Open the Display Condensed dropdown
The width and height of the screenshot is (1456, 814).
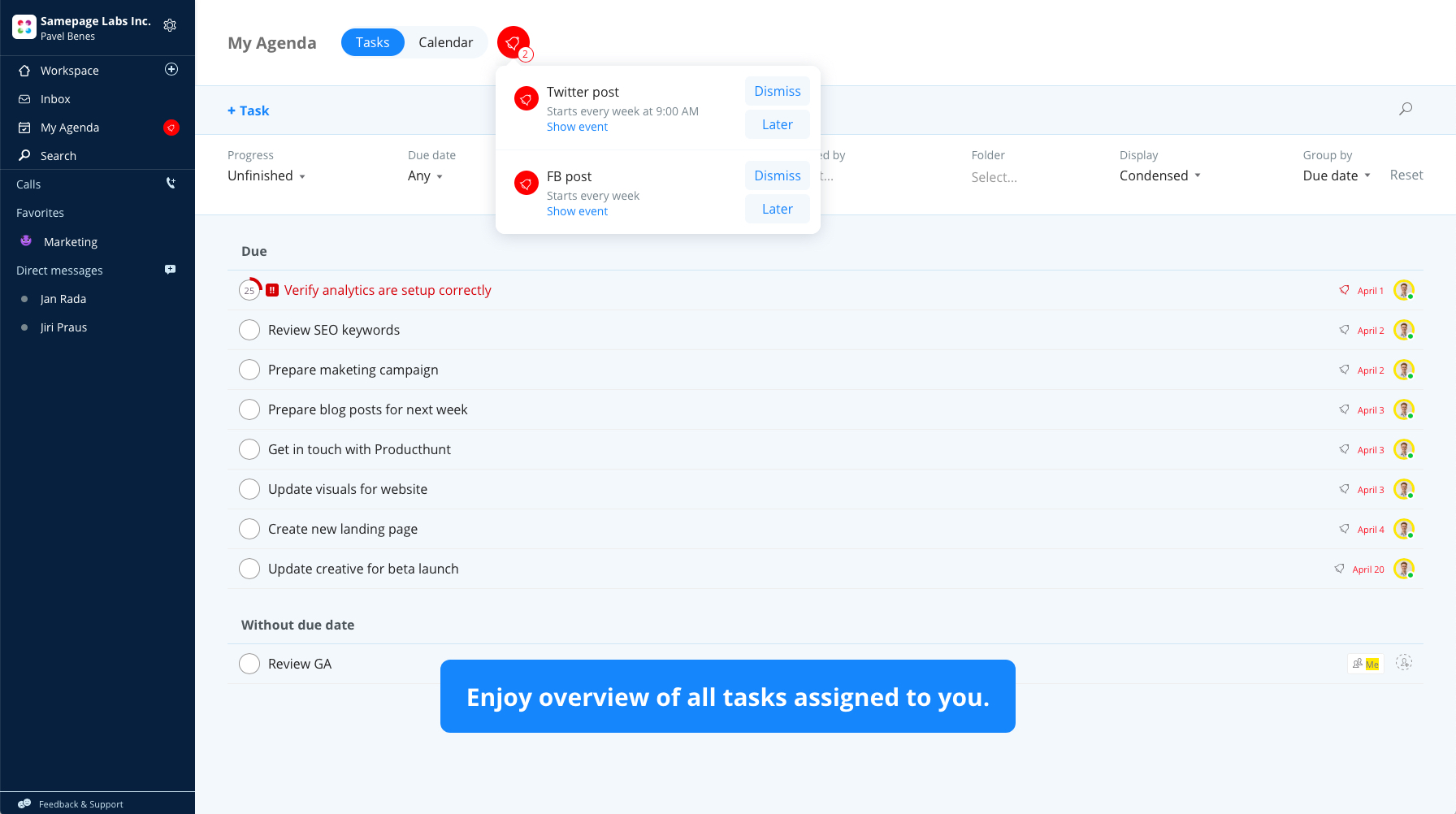[x=1159, y=175]
